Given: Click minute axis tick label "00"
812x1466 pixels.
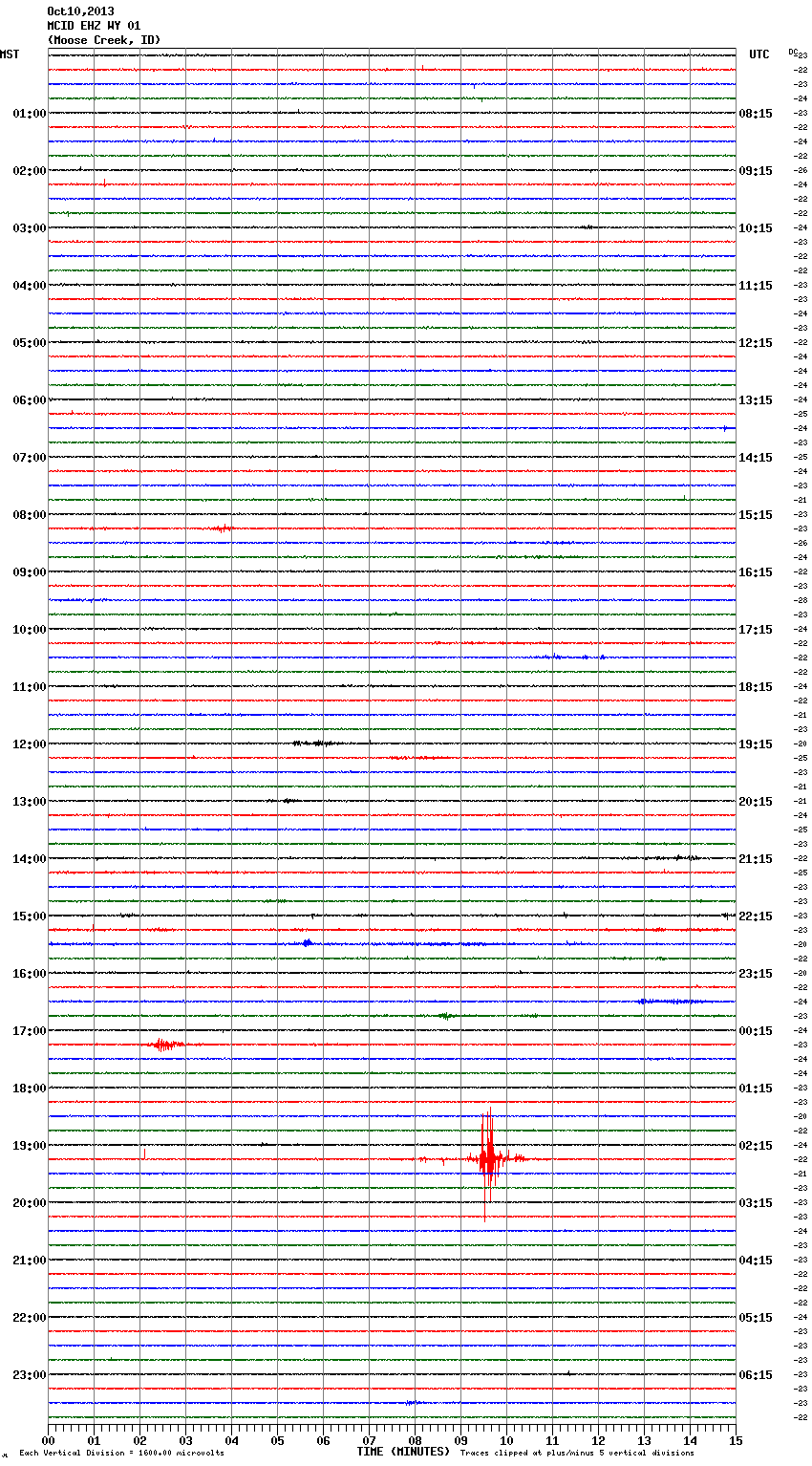Looking at the screenshot, I should point(49,1440).
